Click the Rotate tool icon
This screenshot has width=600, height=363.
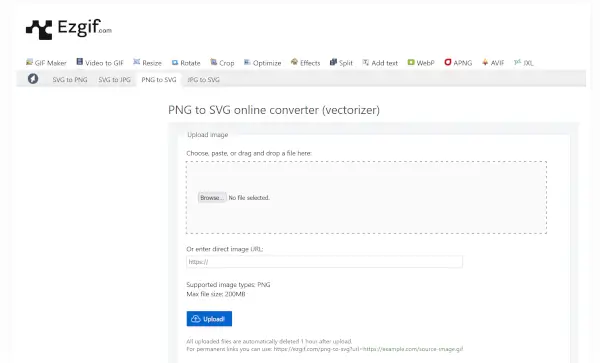(x=174, y=62)
